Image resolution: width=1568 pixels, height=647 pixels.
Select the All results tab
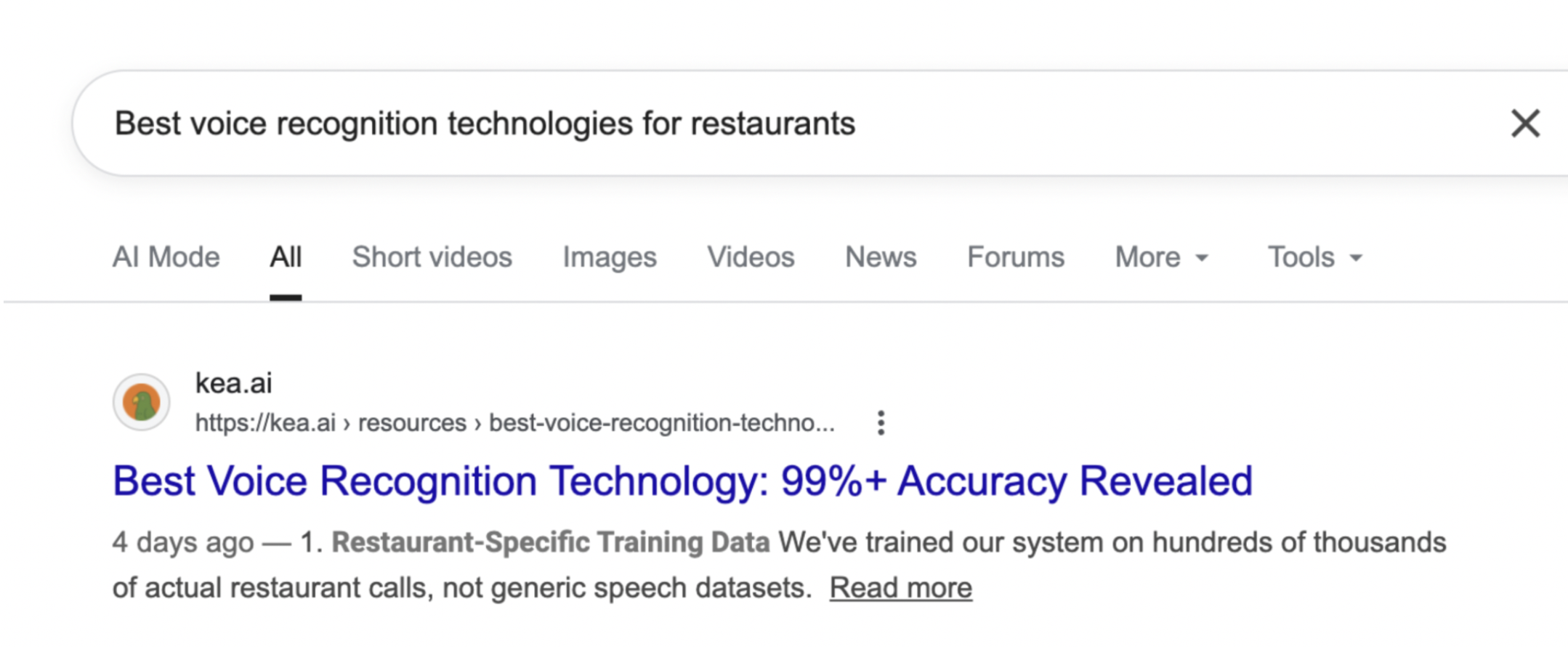286,257
